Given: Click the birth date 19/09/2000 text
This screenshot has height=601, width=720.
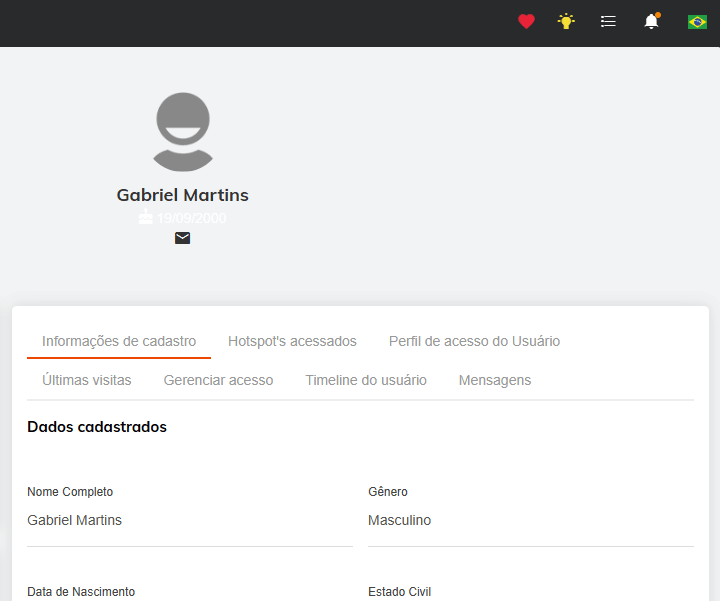Looking at the screenshot, I should (192, 218).
